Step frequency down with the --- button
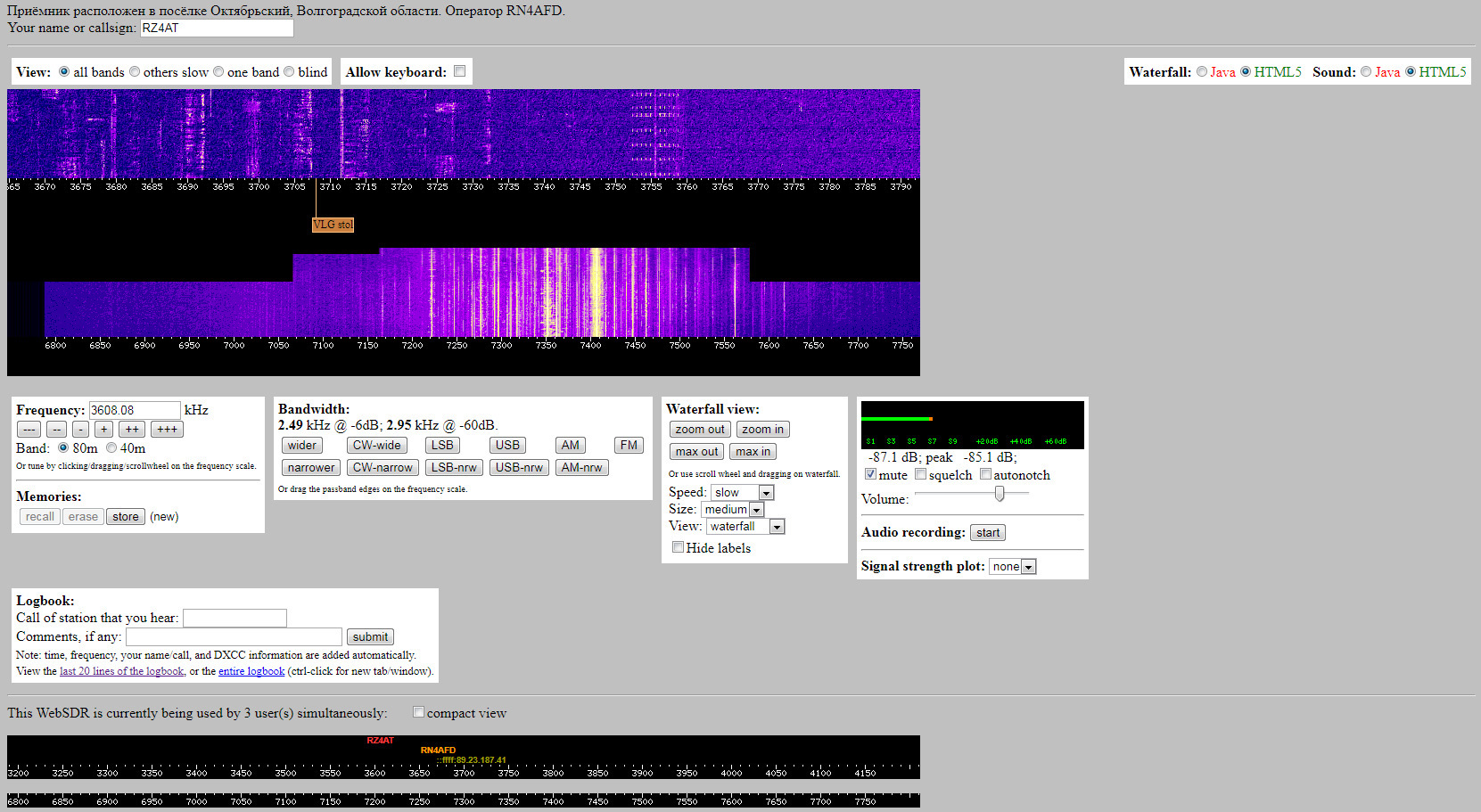This screenshot has width=1481, height=812. pyautogui.click(x=29, y=430)
